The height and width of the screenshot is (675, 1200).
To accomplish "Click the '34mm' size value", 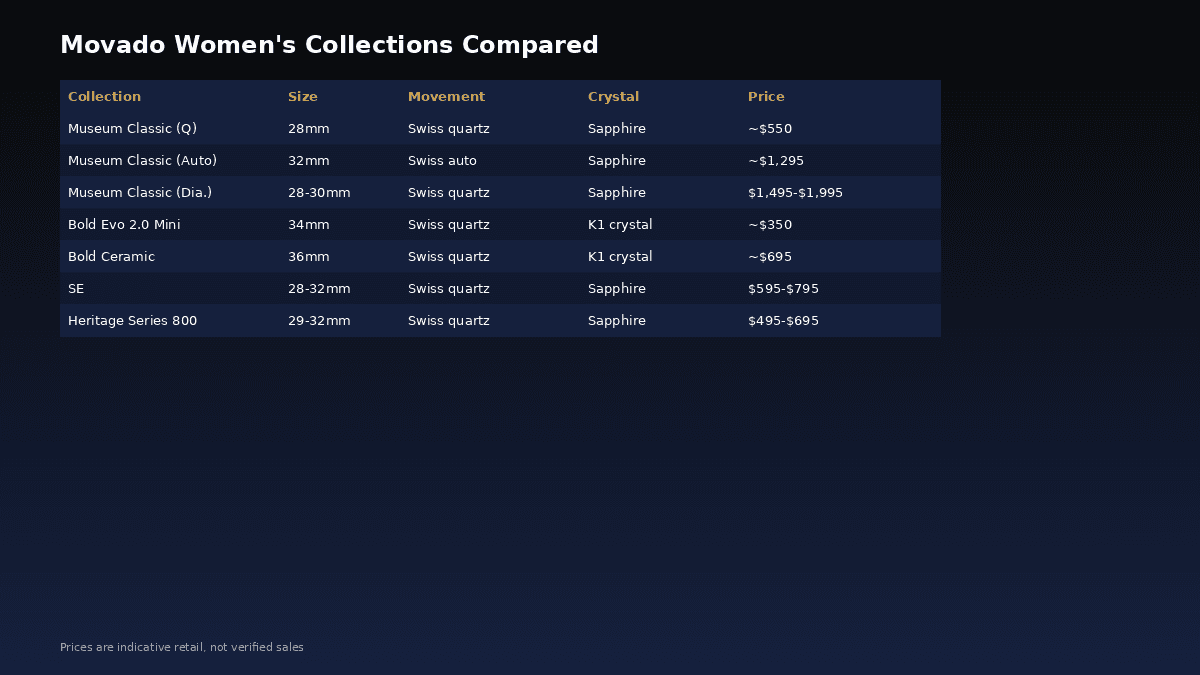I will click(308, 225).
